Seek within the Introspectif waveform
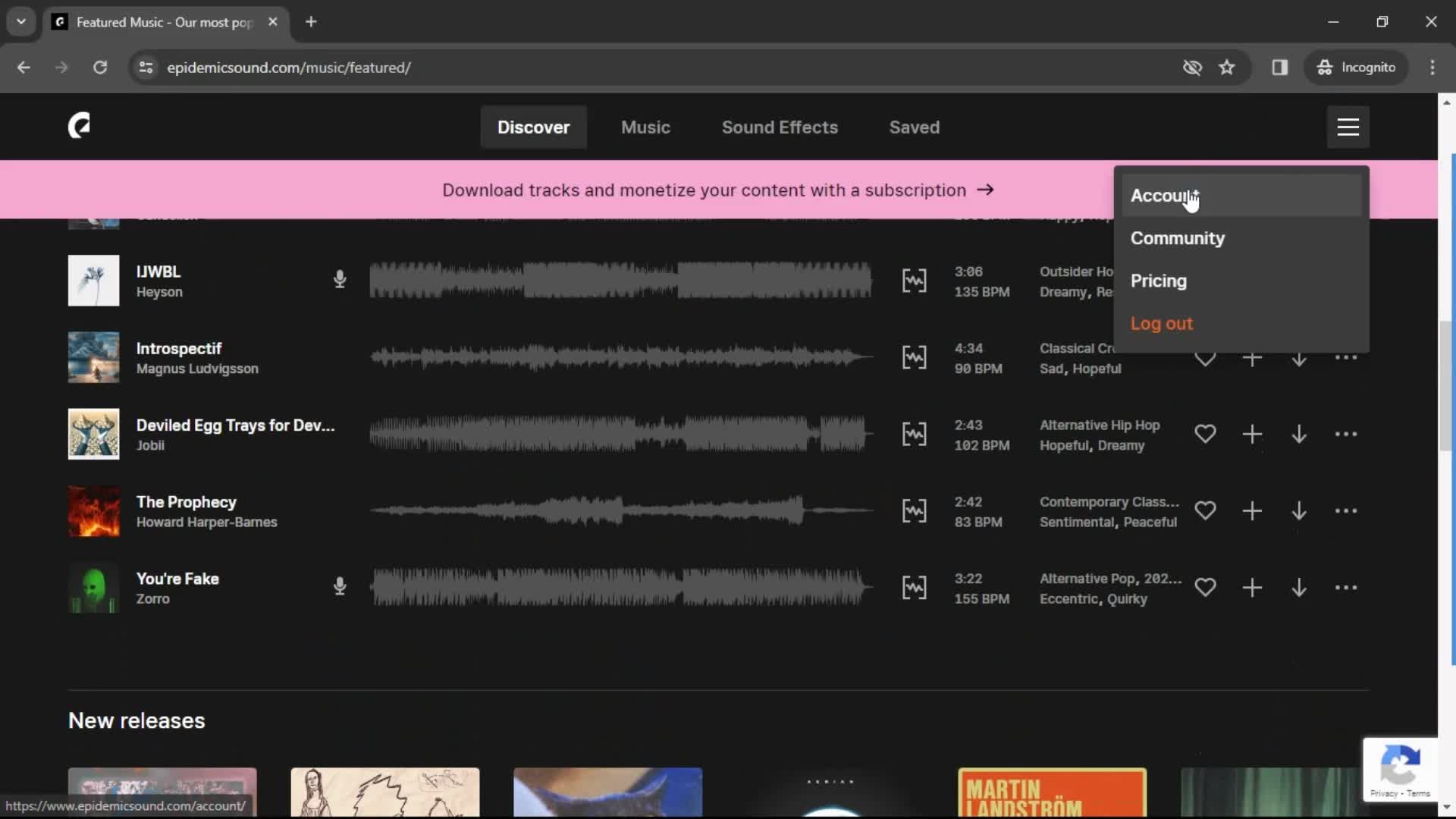Image resolution: width=1456 pixels, height=819 pixels. (621, 357)
